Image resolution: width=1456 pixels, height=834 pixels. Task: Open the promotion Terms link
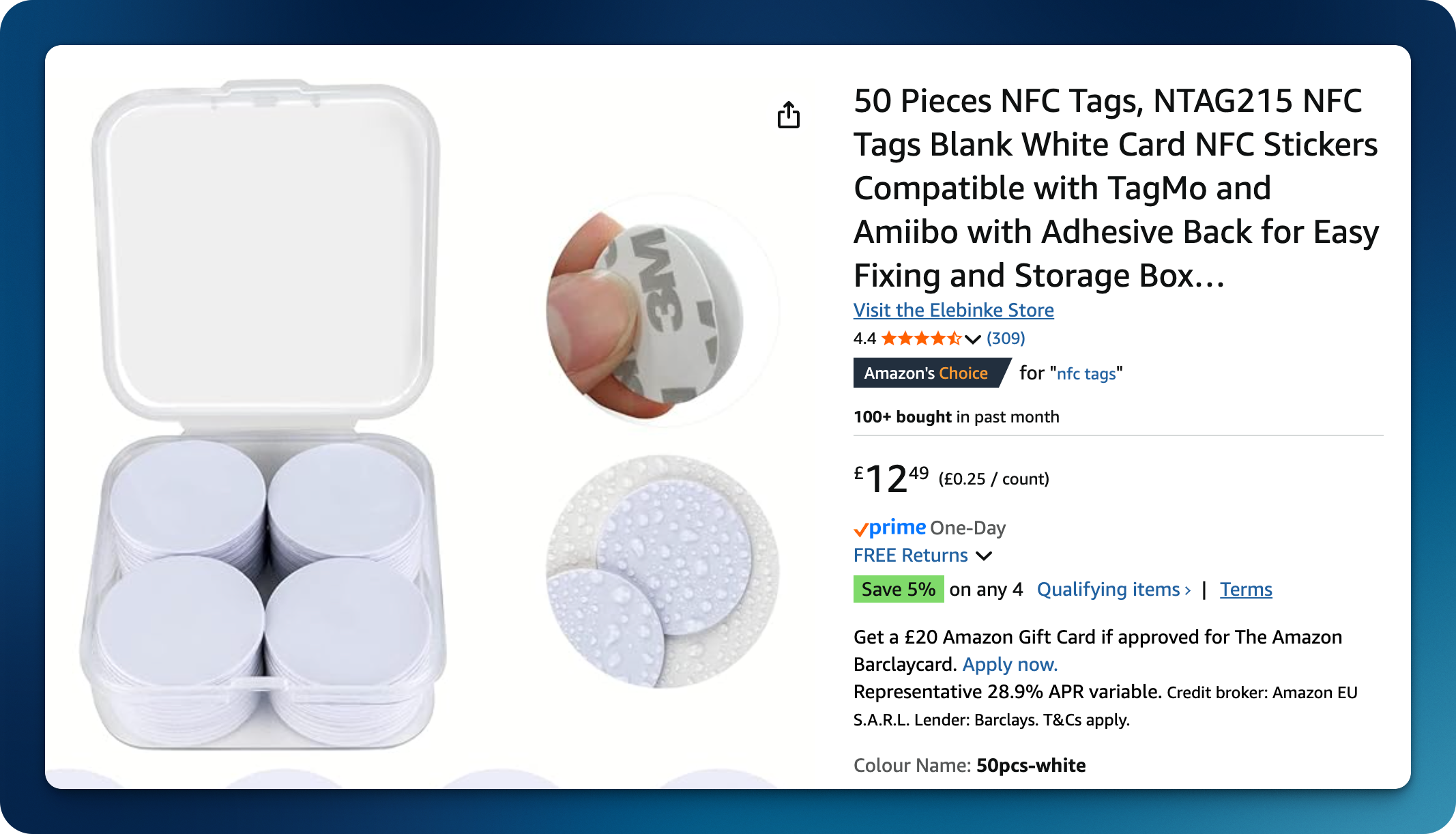tap(1246, 589)
